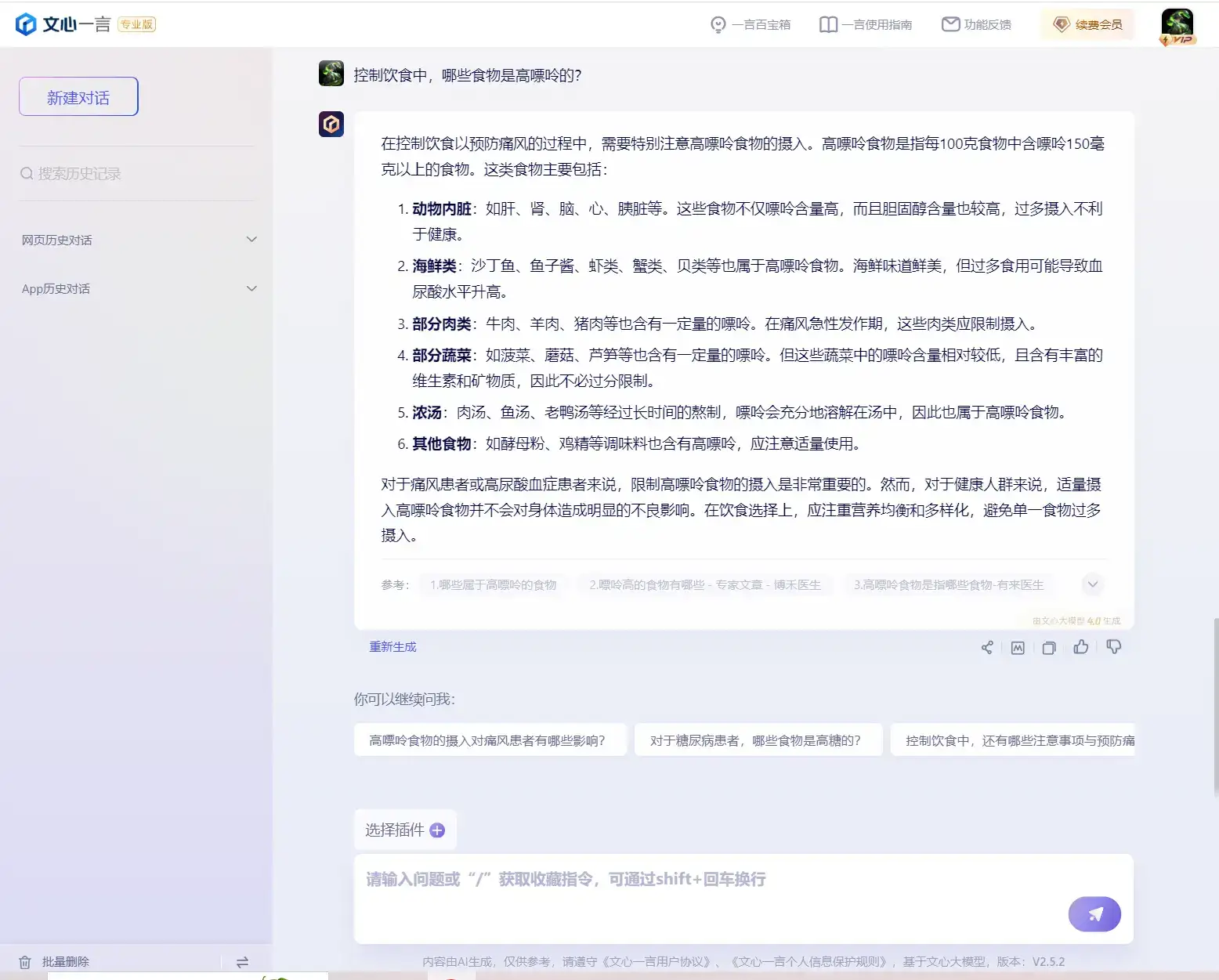
Task: Send the message with the paper plane icon
Action: [x=1094, y=914]
